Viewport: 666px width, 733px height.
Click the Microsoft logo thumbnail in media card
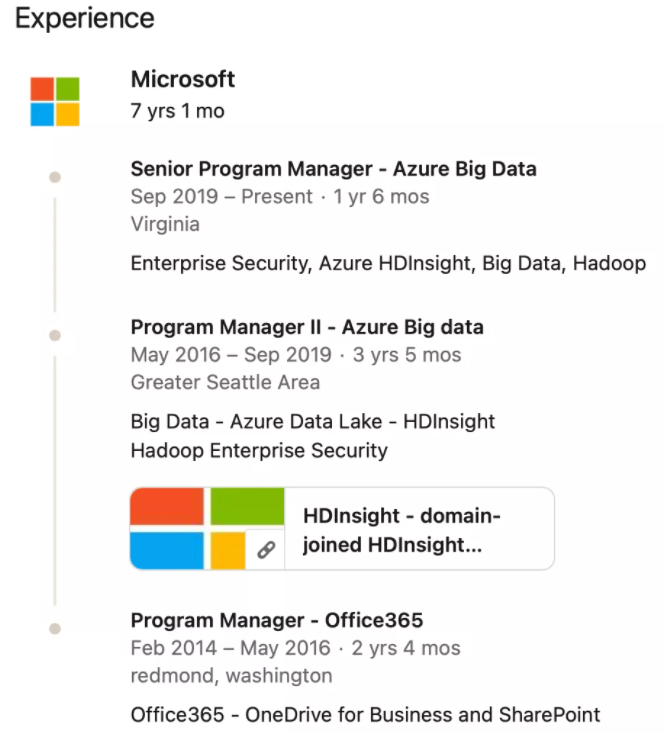click(207, 528)
